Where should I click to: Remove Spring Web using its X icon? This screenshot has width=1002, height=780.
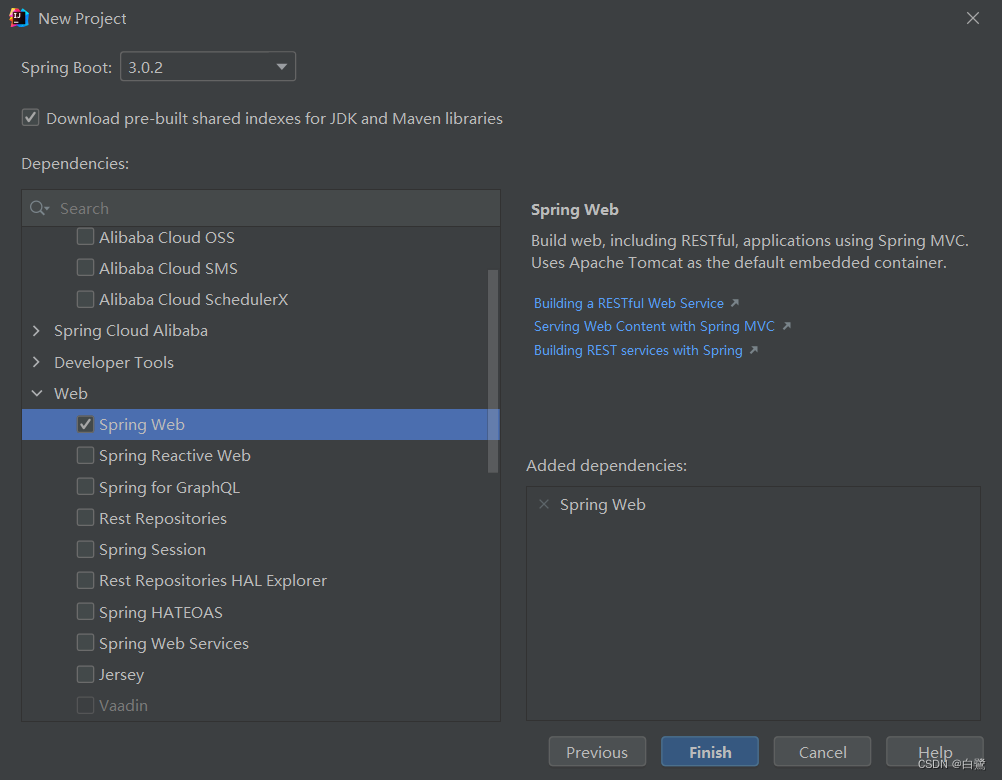pyautogui.click(x=543, y=504)
